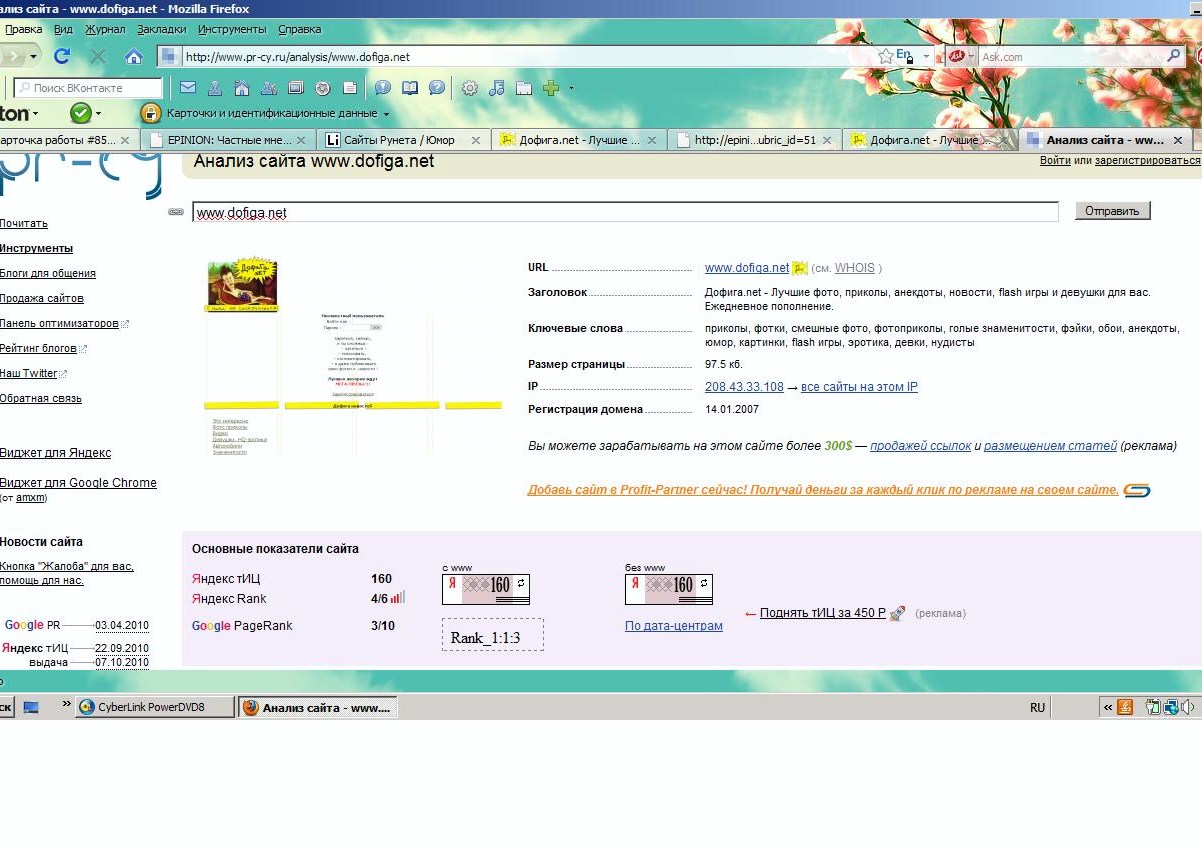Click the Norton identity padlock icon
The height and width of the screenshot is (850, 1202).
click(151, 113)
